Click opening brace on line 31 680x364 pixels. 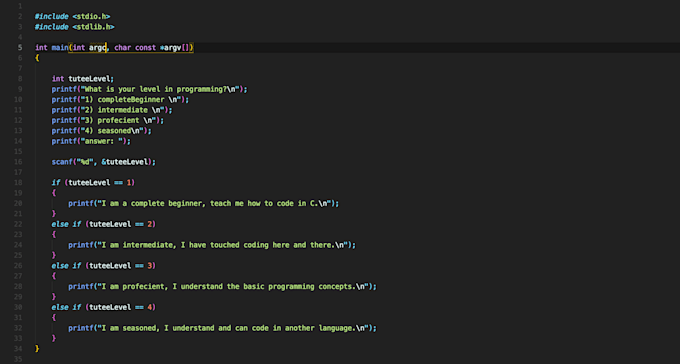click(54, 318)
